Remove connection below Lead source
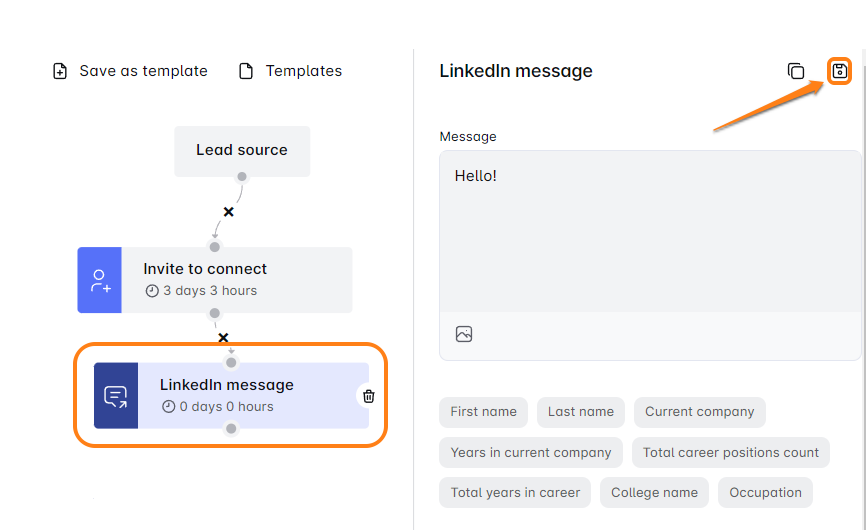 point(229,212)
